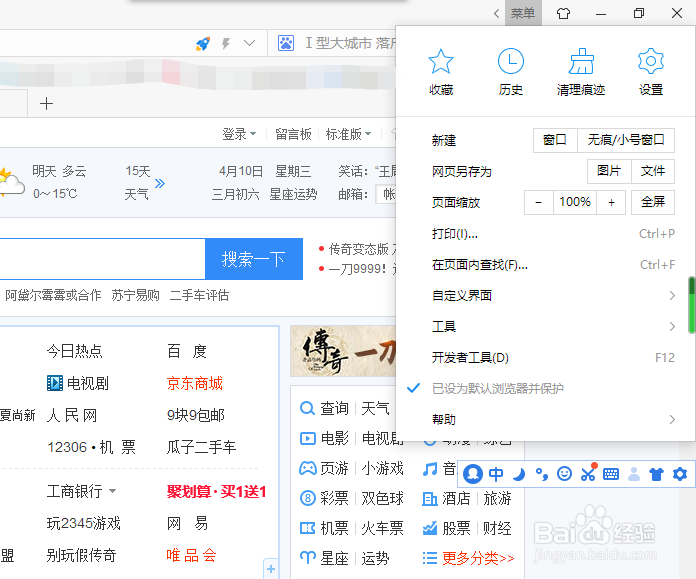This screenshot has width=696, height=579.
Task: Save page as 图片
Action: [x=609, y=171]
